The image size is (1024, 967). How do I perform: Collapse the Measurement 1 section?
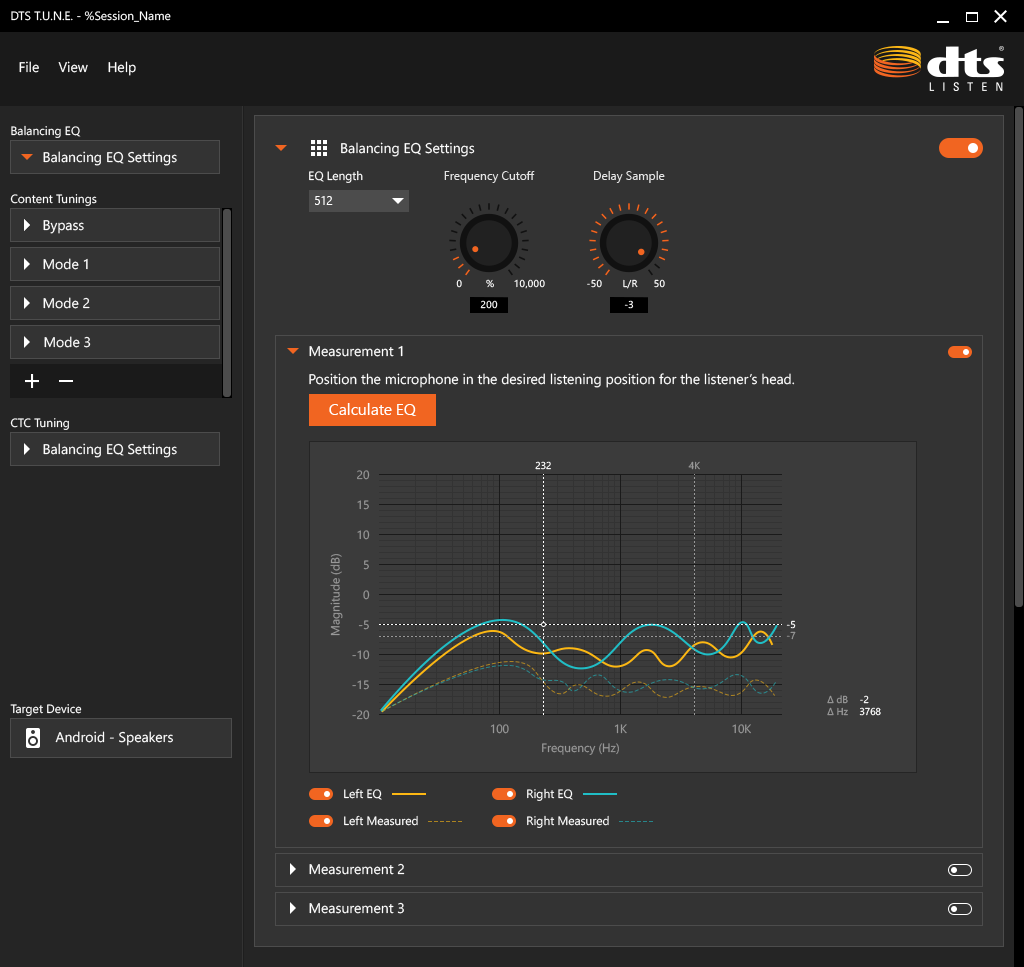(x=293, y=351)
